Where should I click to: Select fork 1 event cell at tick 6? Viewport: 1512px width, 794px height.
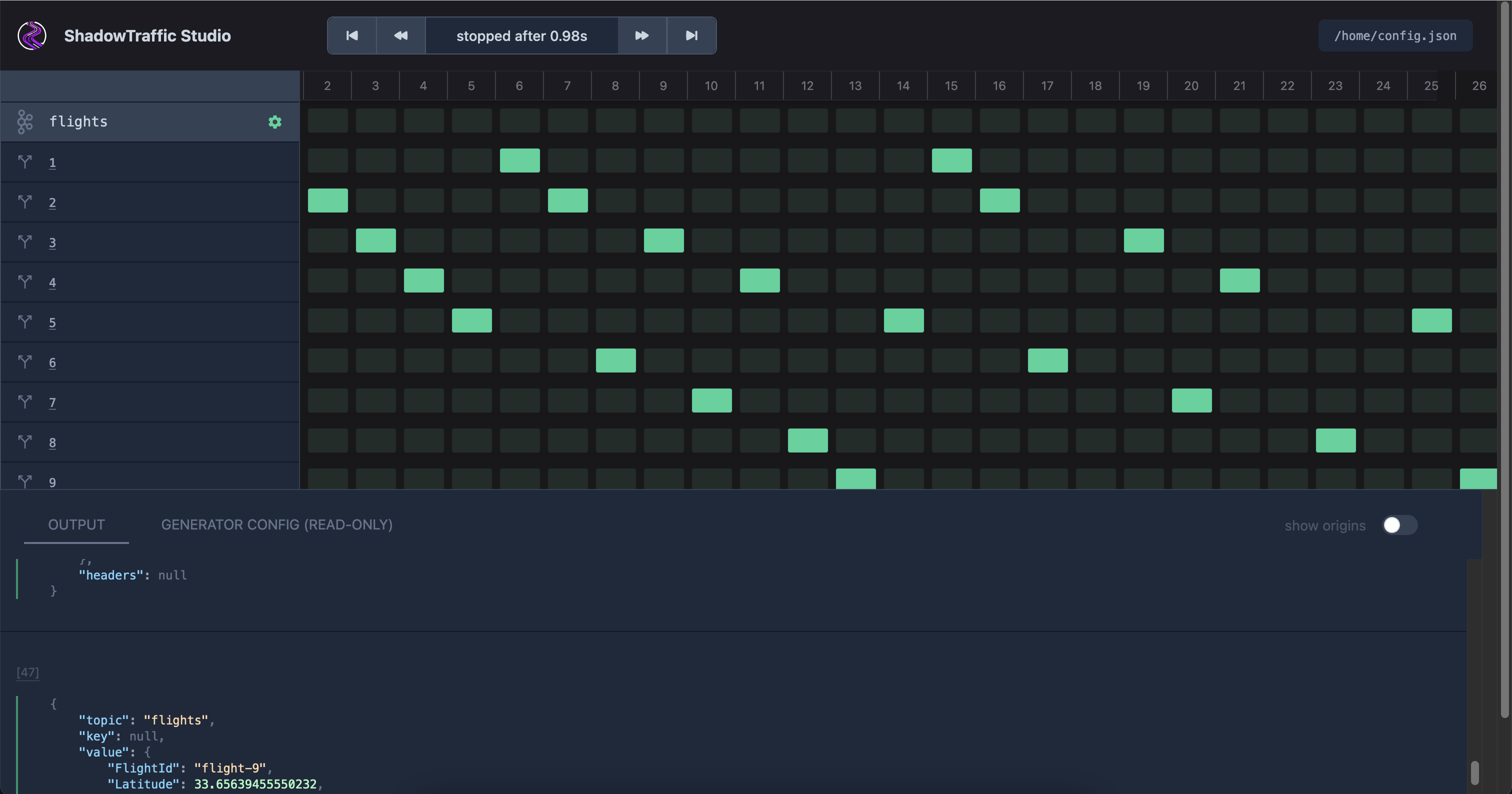(519, 160)
